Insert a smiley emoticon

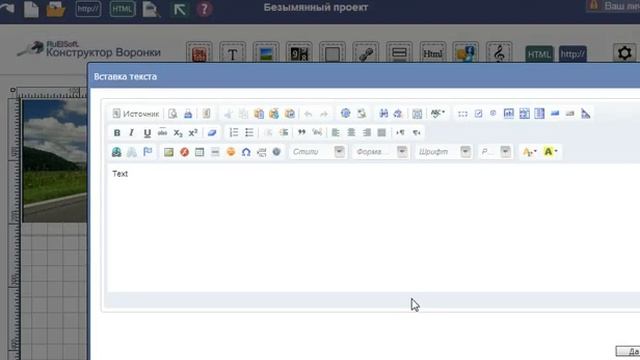pyautogui.click(x=231, y=152)
